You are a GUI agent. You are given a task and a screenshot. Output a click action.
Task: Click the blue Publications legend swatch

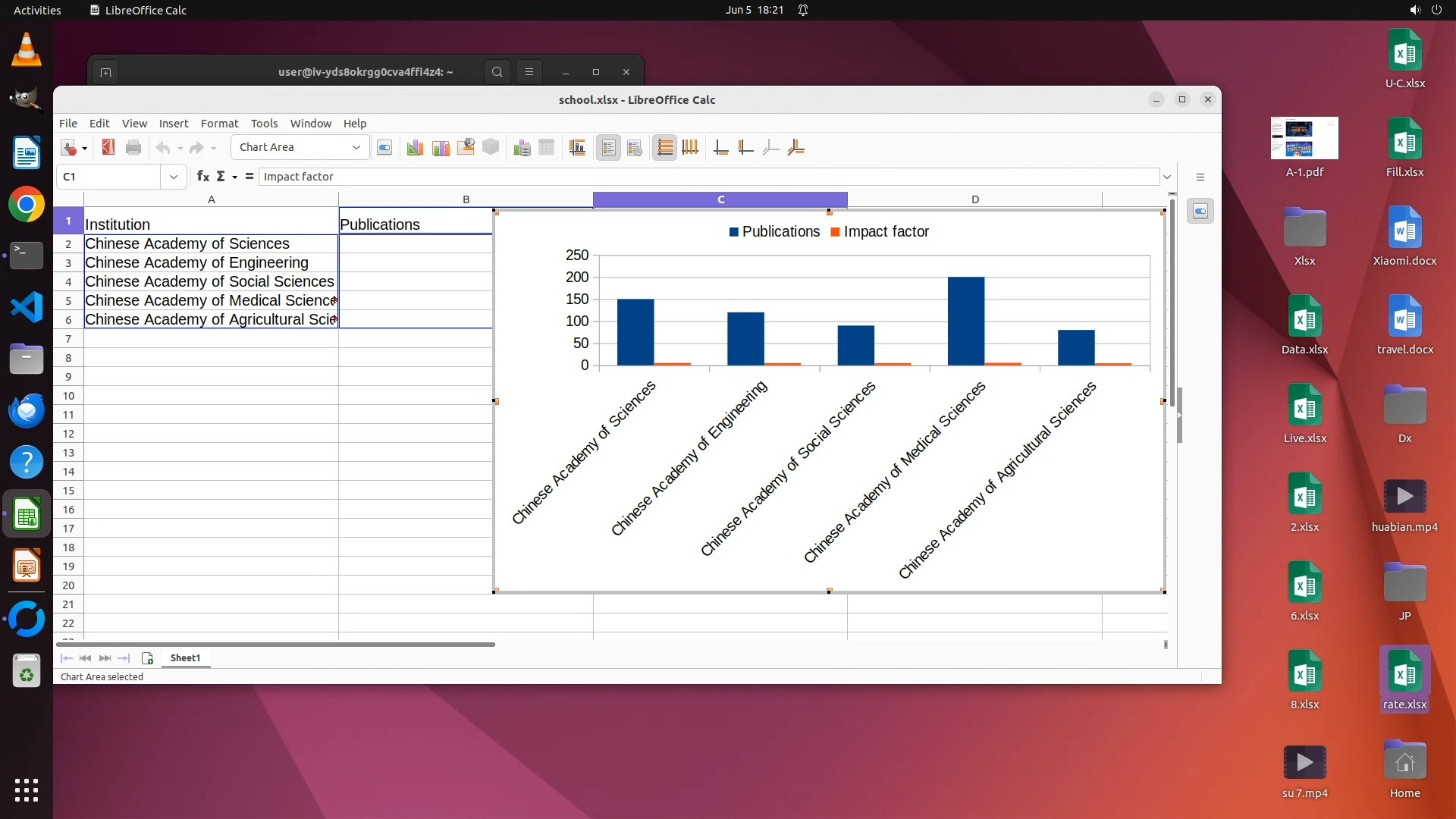[x=733, y=232]
